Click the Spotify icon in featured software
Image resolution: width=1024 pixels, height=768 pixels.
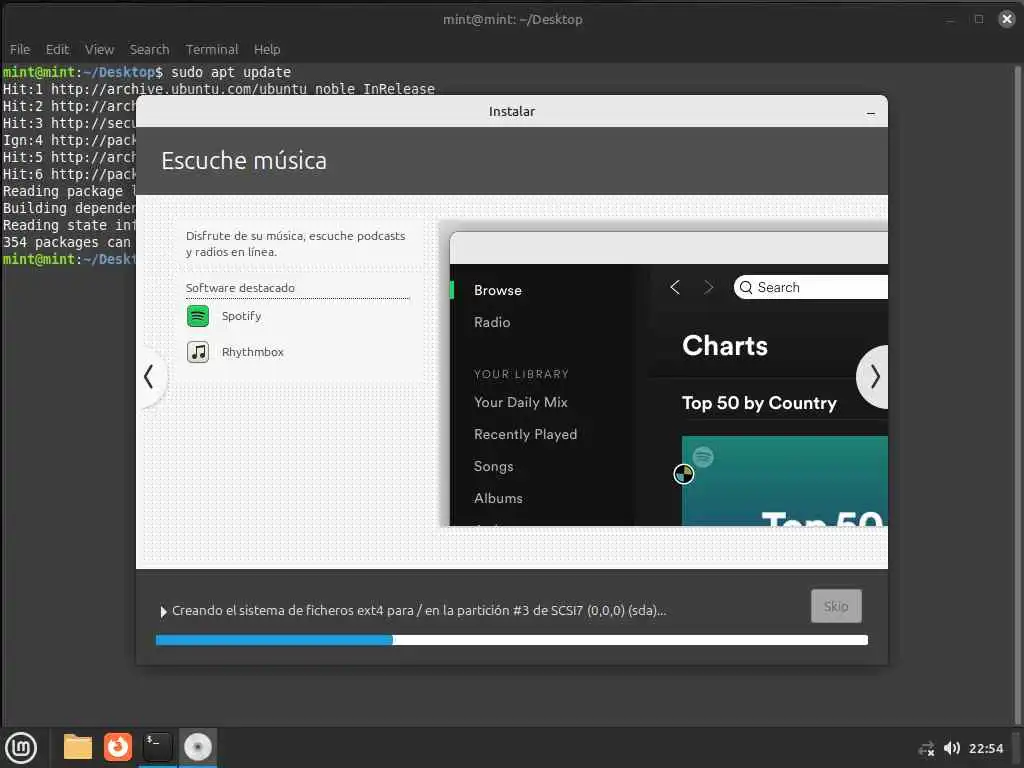pyautogui.click(x=198, y=316)
